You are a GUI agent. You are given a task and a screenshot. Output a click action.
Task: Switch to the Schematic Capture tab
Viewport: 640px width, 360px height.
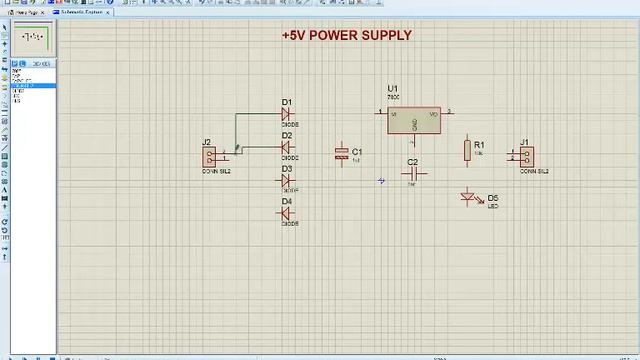pyautogui.click(x=82, y=12)
